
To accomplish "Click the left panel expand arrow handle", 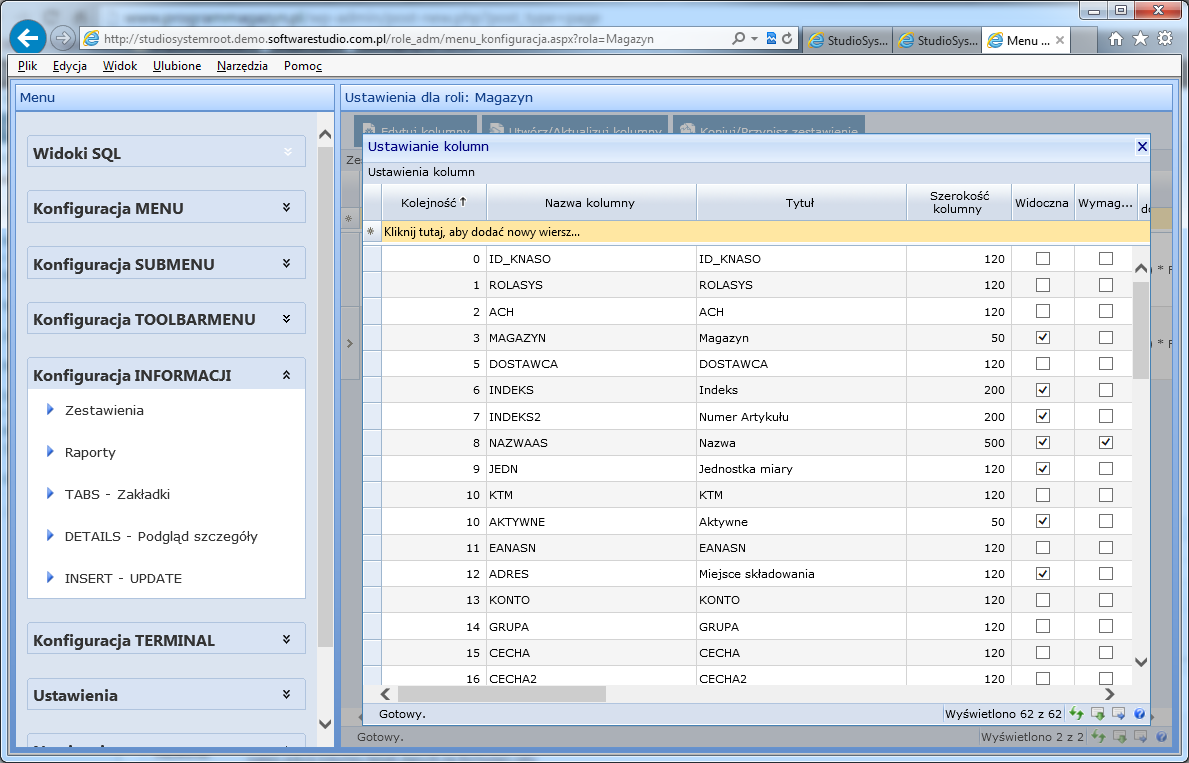I will tap(350, 344).
